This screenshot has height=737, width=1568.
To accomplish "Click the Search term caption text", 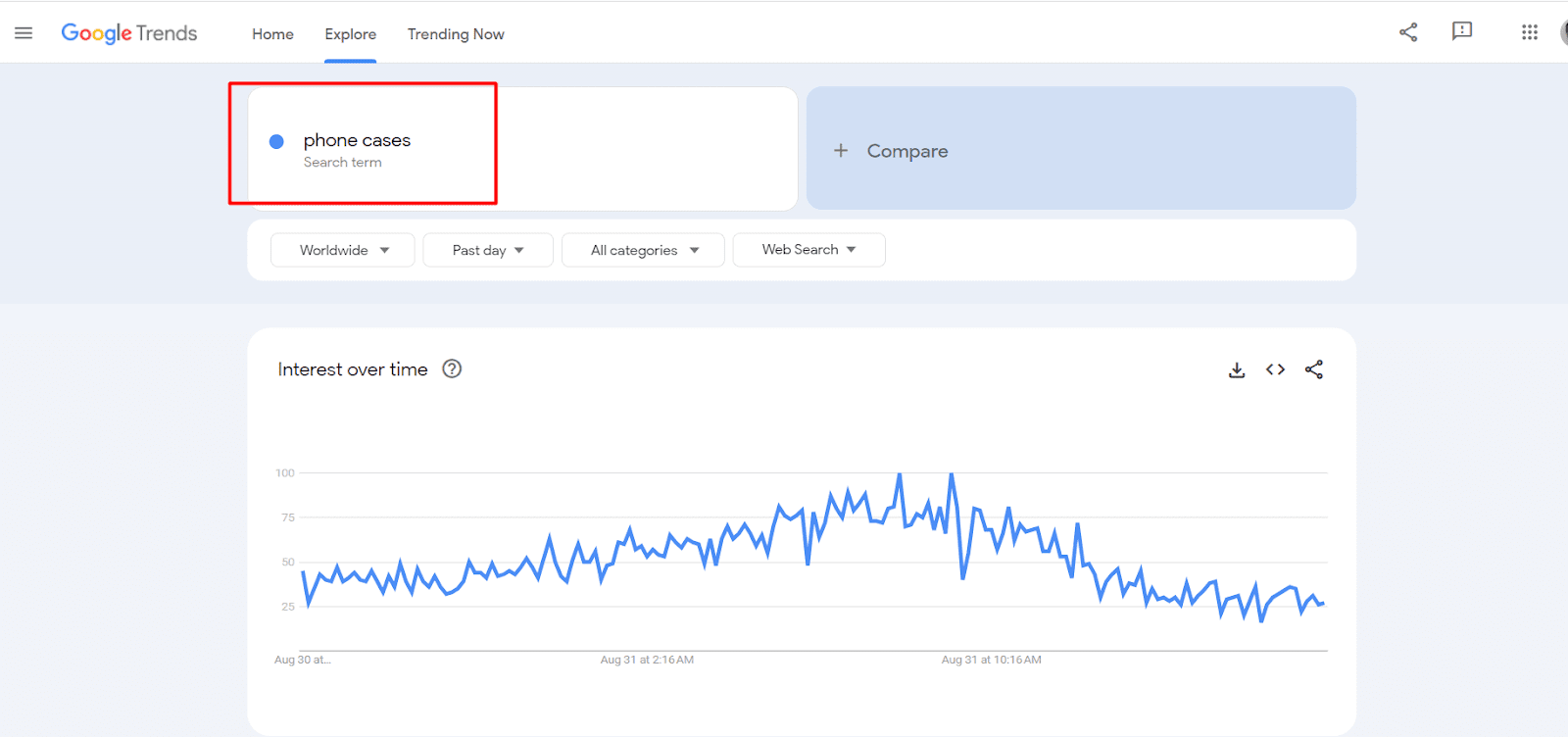I will (x=342, y=163).
